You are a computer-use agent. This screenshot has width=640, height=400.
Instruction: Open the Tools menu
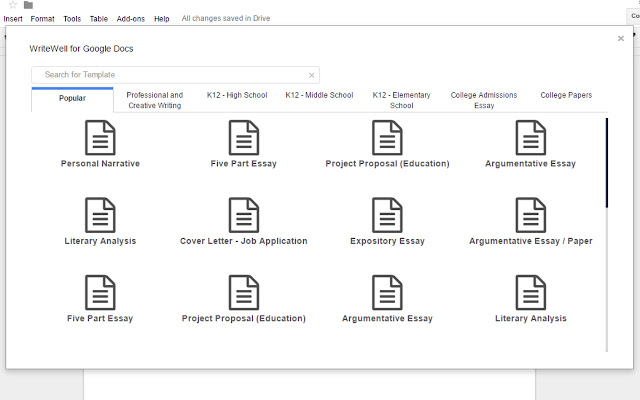(72, 19)
